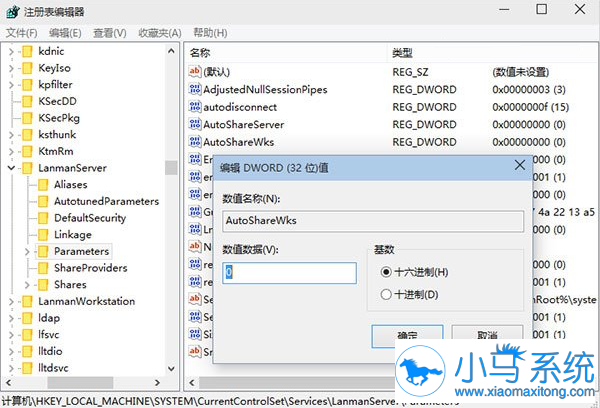
Task: Click the lfsvc folder icon
Action: (x=27, y=335)
